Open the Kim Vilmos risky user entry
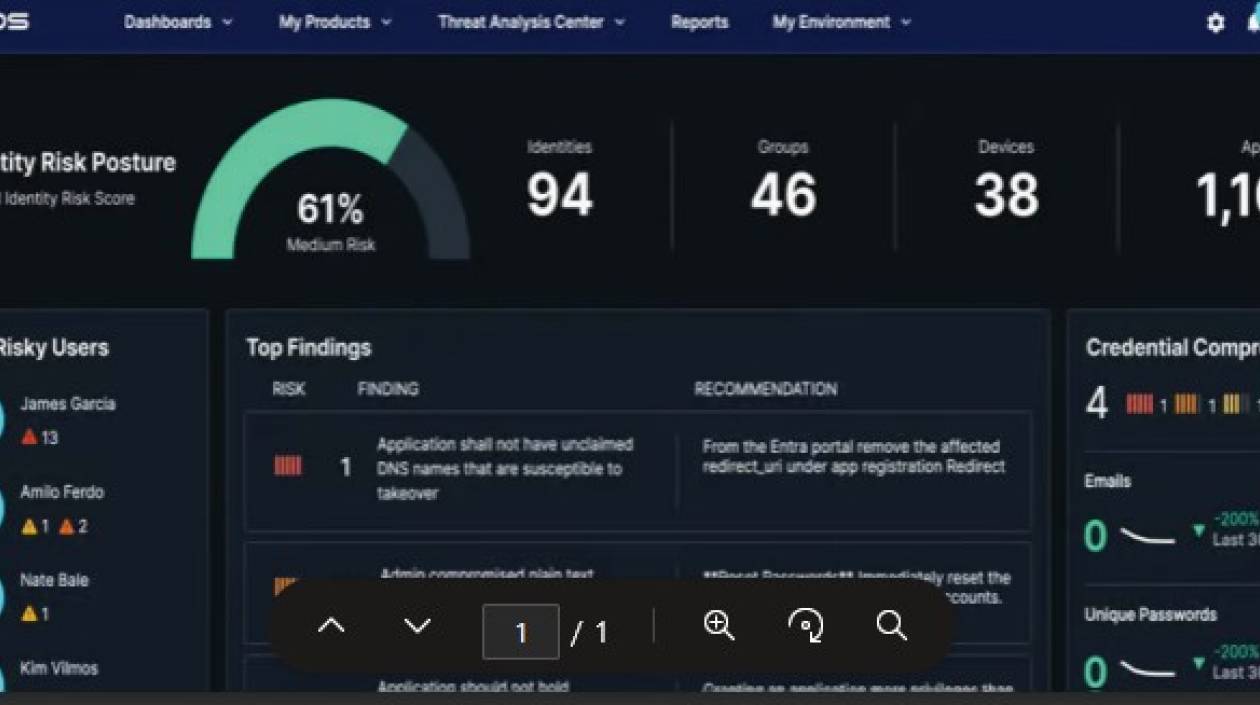 61,668
